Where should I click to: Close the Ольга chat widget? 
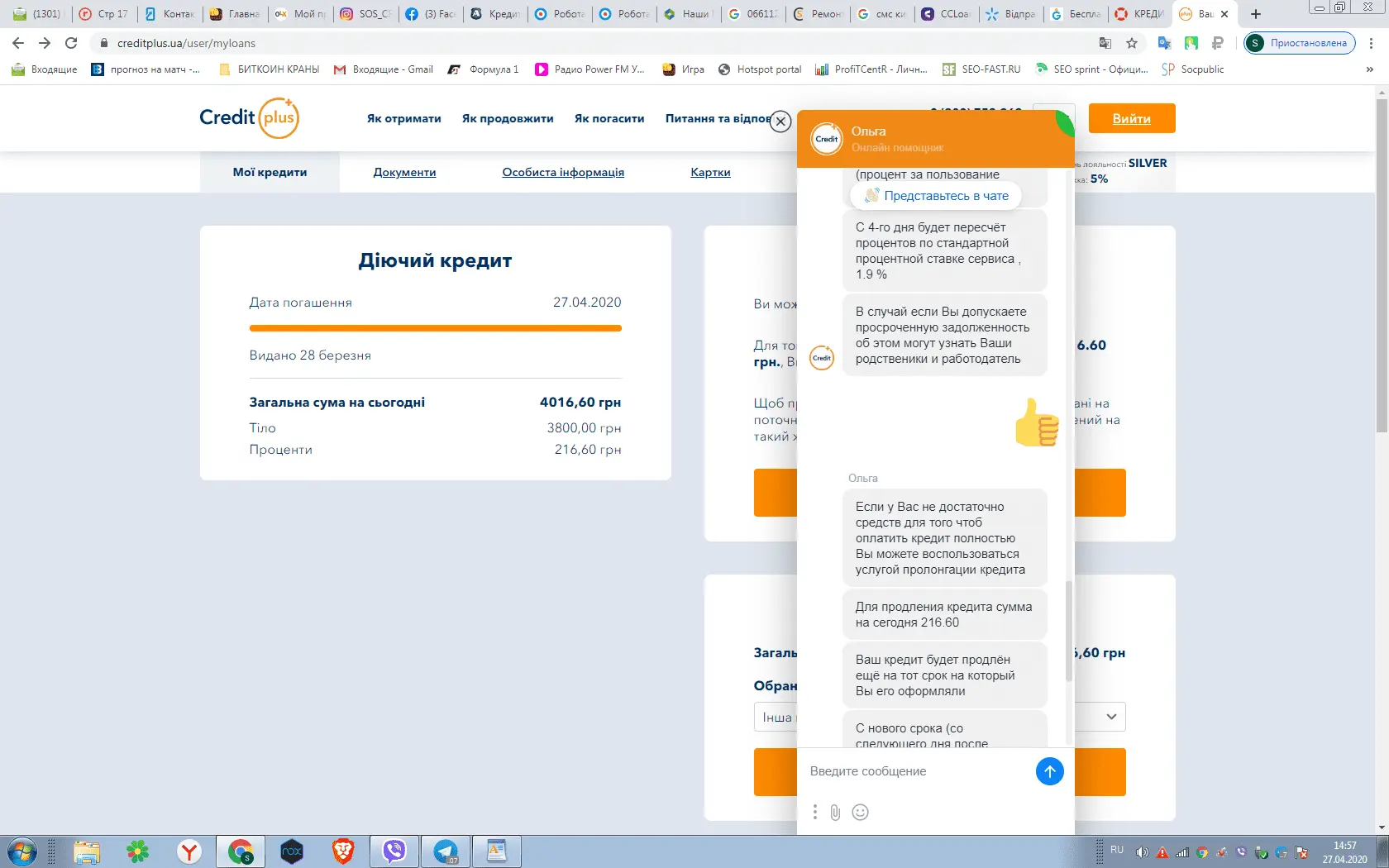tap(780, 122)
